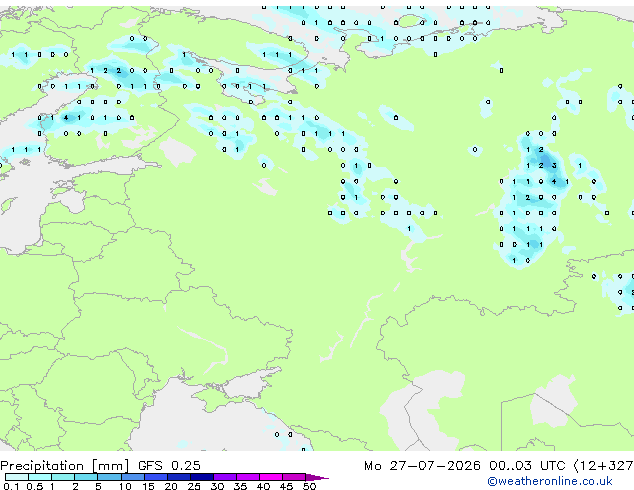Select the 0.5–1 mm legend swatch
The height and width of the screenshot is (490, 634).
tap(40, 477)
